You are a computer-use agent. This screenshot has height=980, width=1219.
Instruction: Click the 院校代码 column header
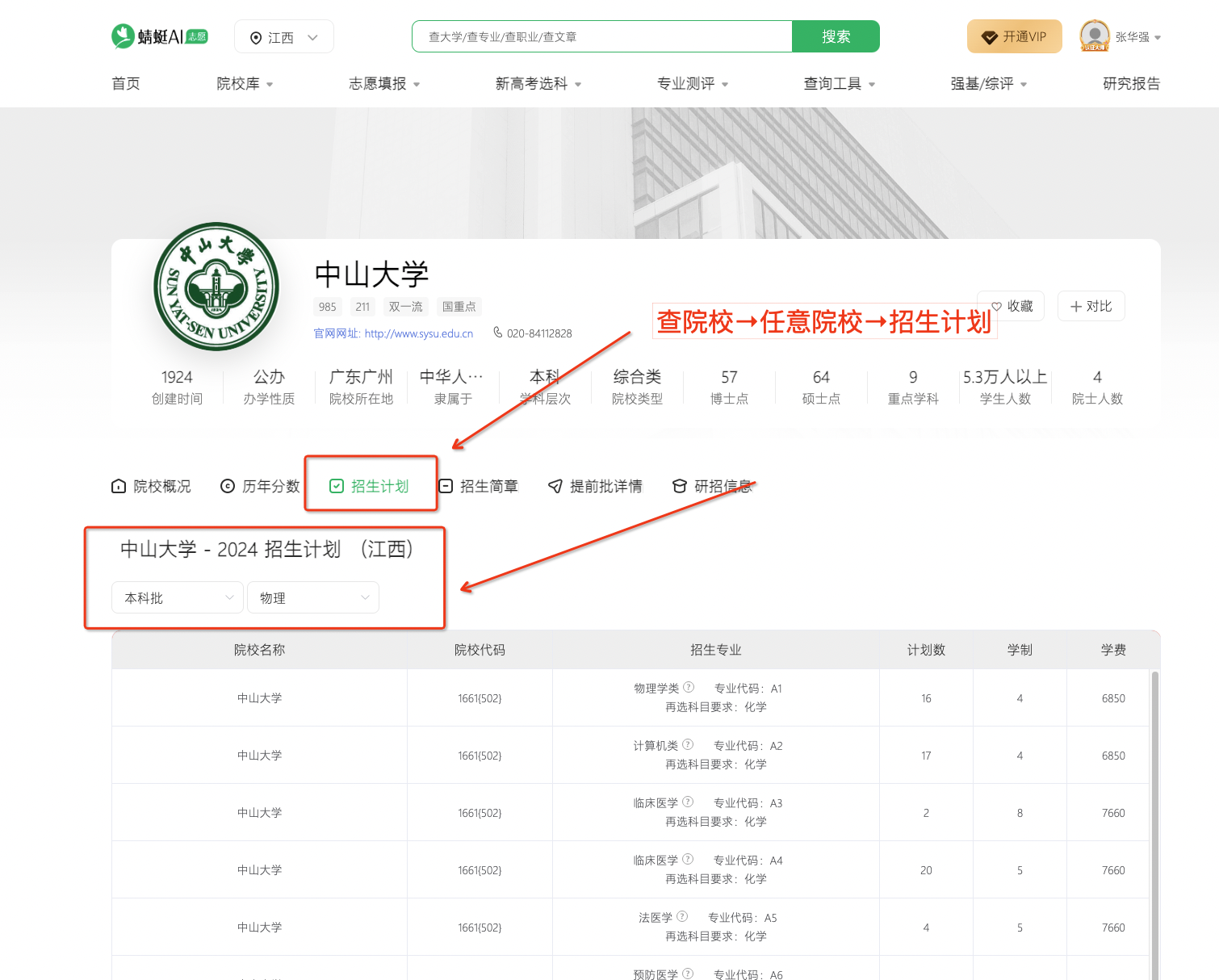(480, 650)
